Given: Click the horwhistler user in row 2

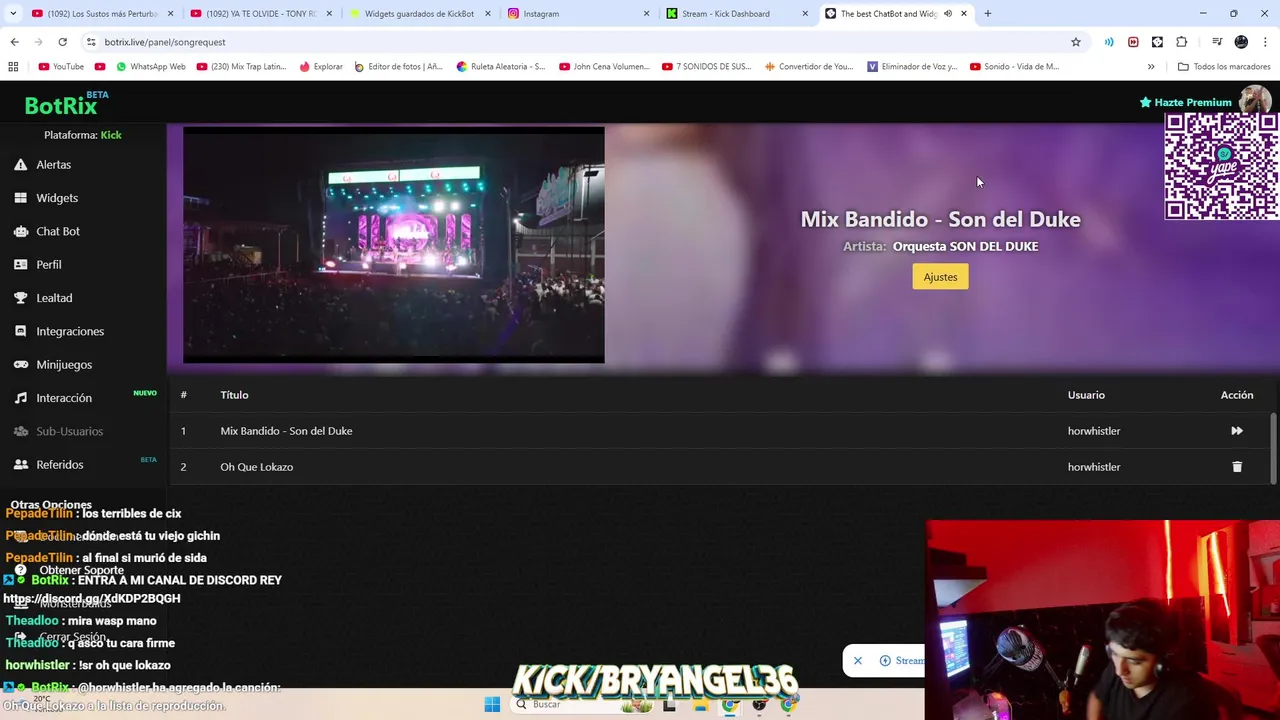Looking at the screenshot, I should click(1094, 467).
